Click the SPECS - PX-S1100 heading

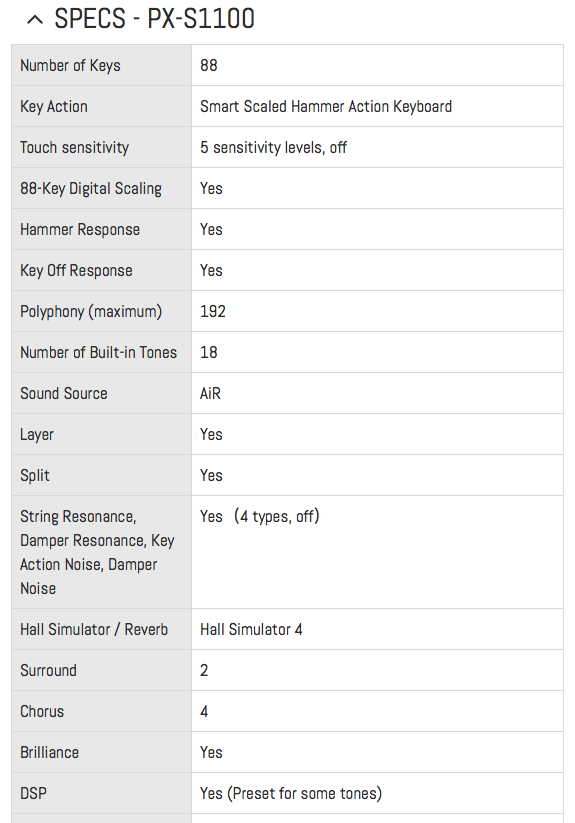154,19
